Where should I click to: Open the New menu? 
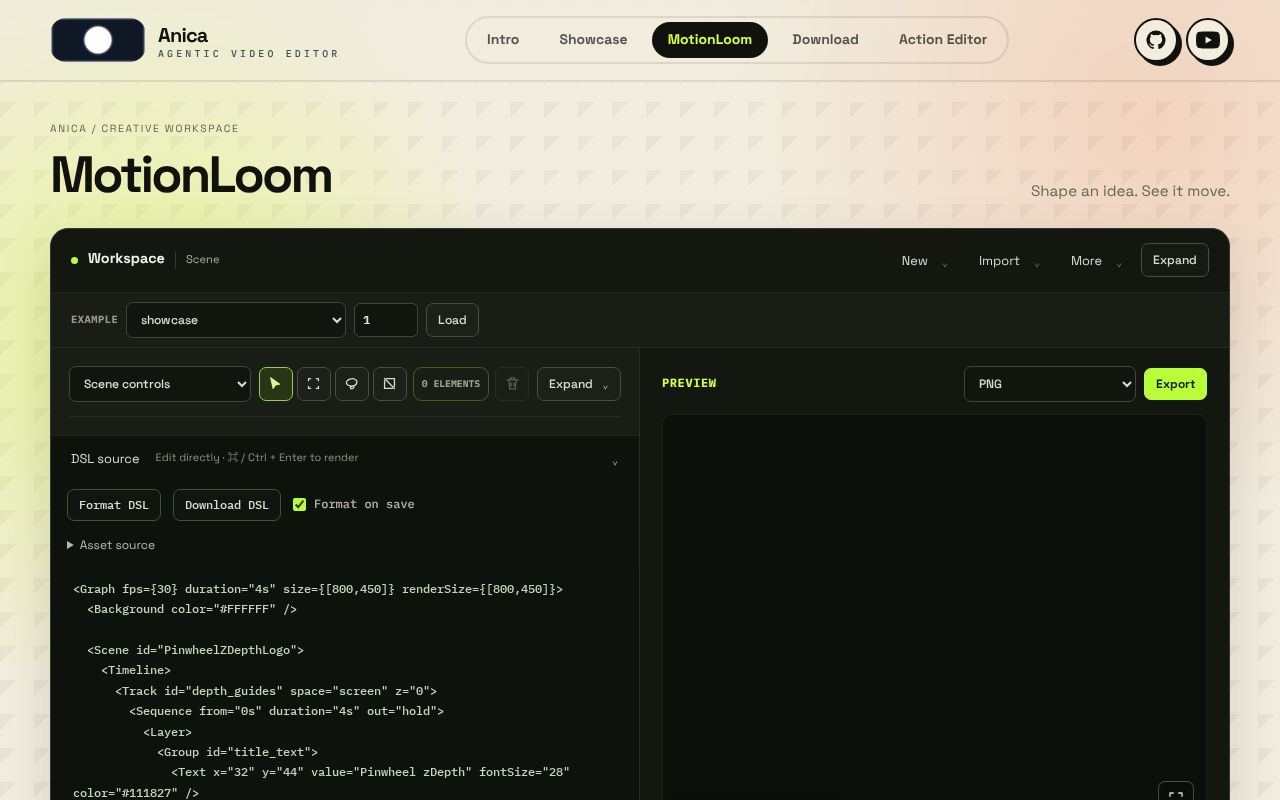click(x=924, y=261)
